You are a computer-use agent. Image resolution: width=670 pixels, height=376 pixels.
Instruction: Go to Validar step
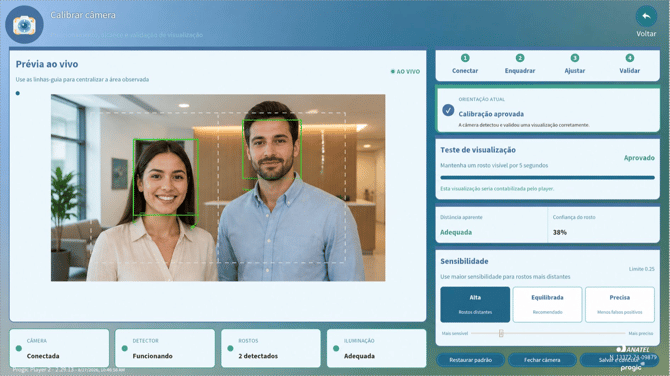click(629, 65)
